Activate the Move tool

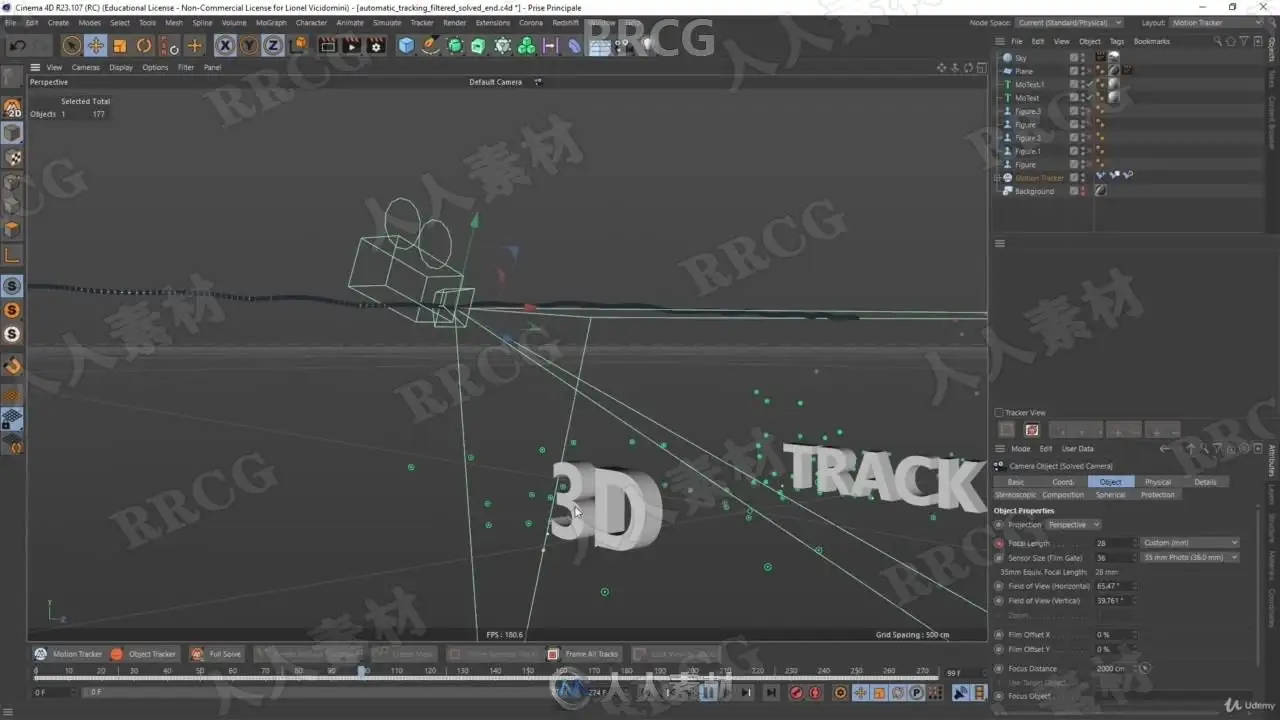tap(96, 46)
